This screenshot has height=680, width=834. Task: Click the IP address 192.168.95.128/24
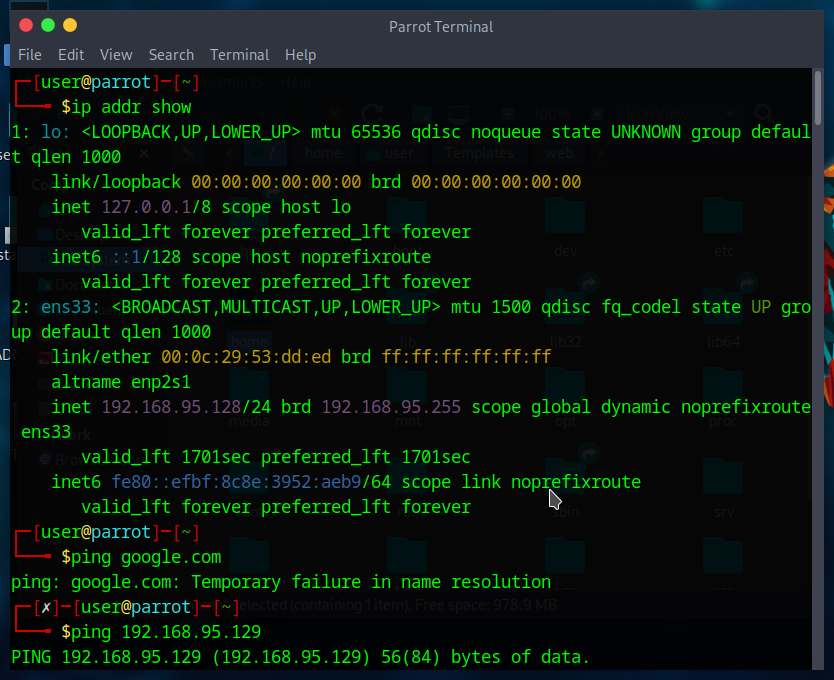coord(186,407)
